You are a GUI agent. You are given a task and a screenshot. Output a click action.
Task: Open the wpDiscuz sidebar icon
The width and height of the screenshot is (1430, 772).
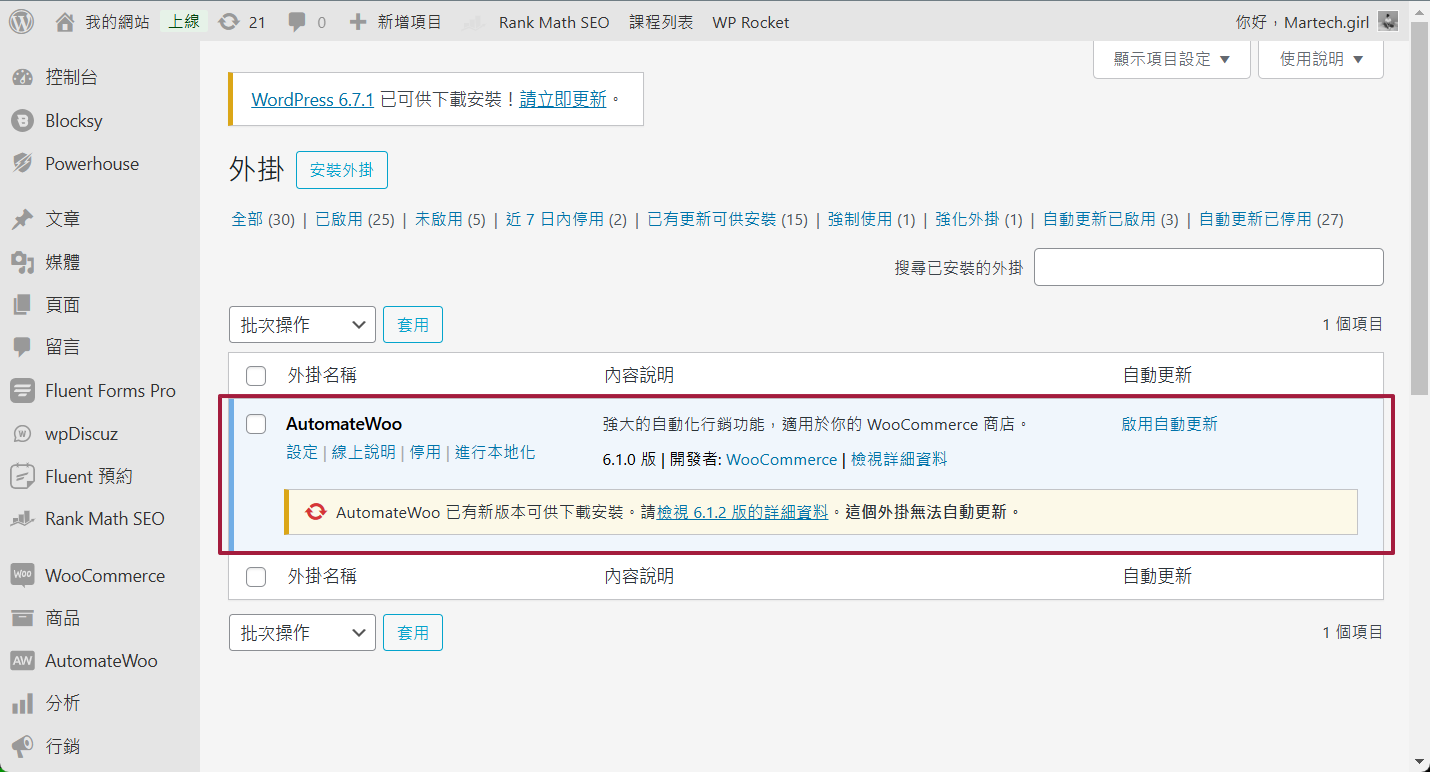22,434
